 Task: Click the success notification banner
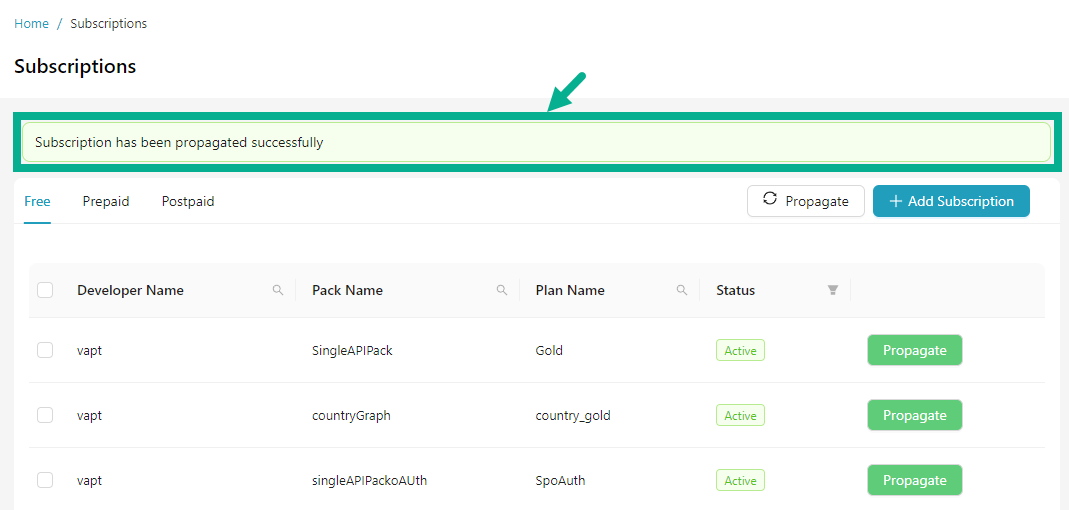(535, 142)
